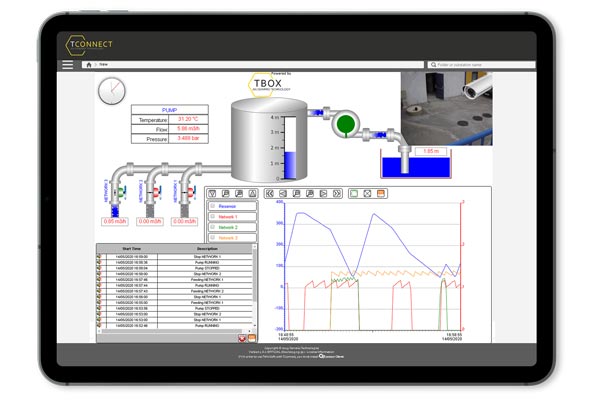Go to next chart period
Screen dimensions: 600x400
click(x=323, y=194)
